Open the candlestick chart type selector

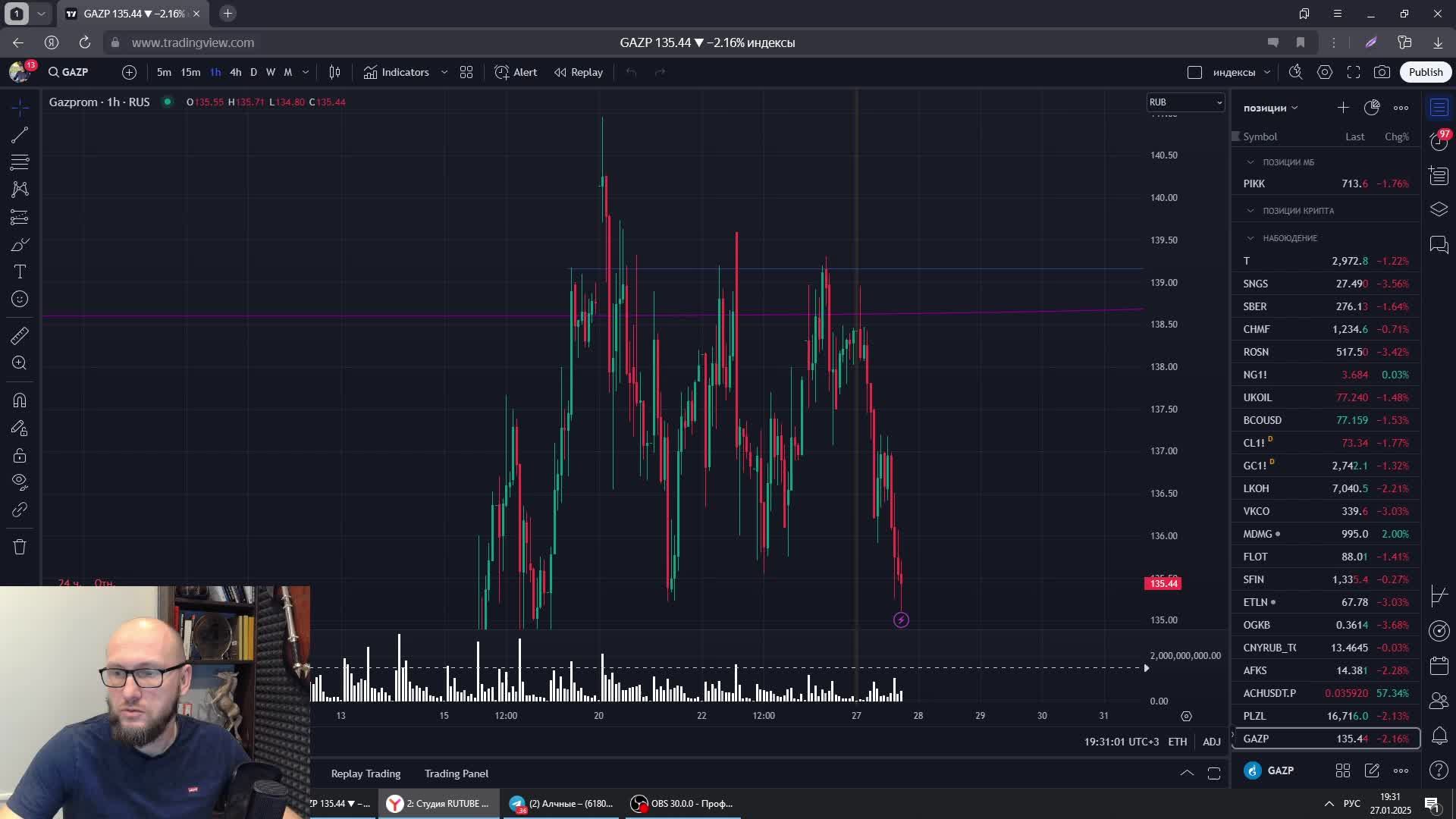334,72
